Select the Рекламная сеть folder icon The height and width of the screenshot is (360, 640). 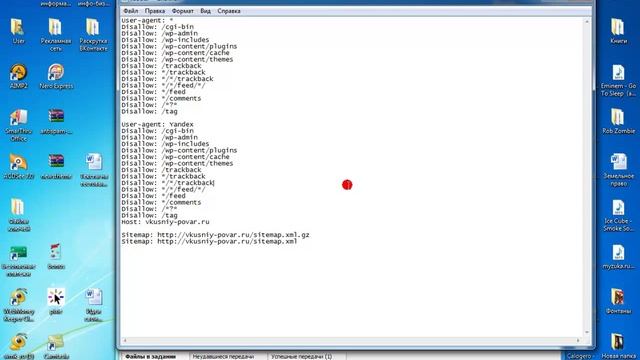(x=56, y=35)
